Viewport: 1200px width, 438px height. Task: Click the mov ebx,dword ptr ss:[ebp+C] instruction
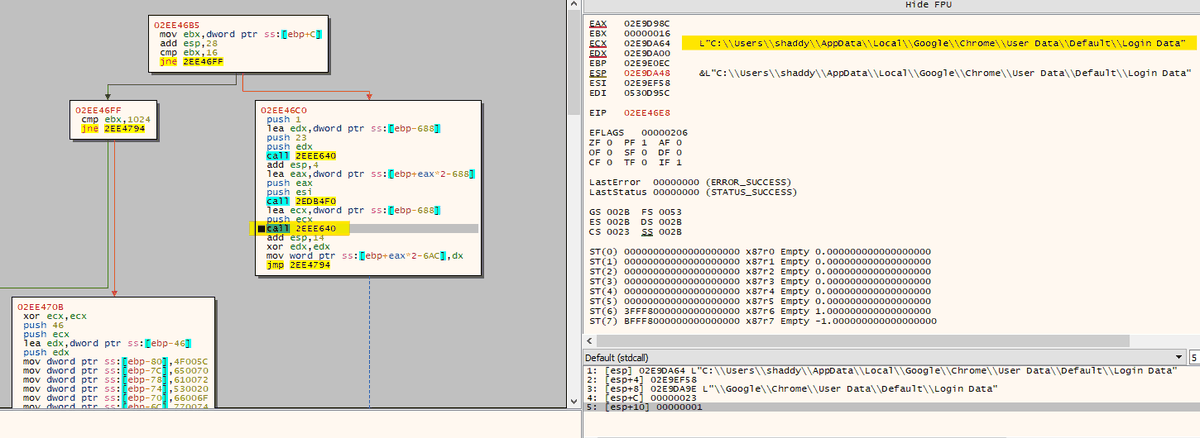click(240, 35)
